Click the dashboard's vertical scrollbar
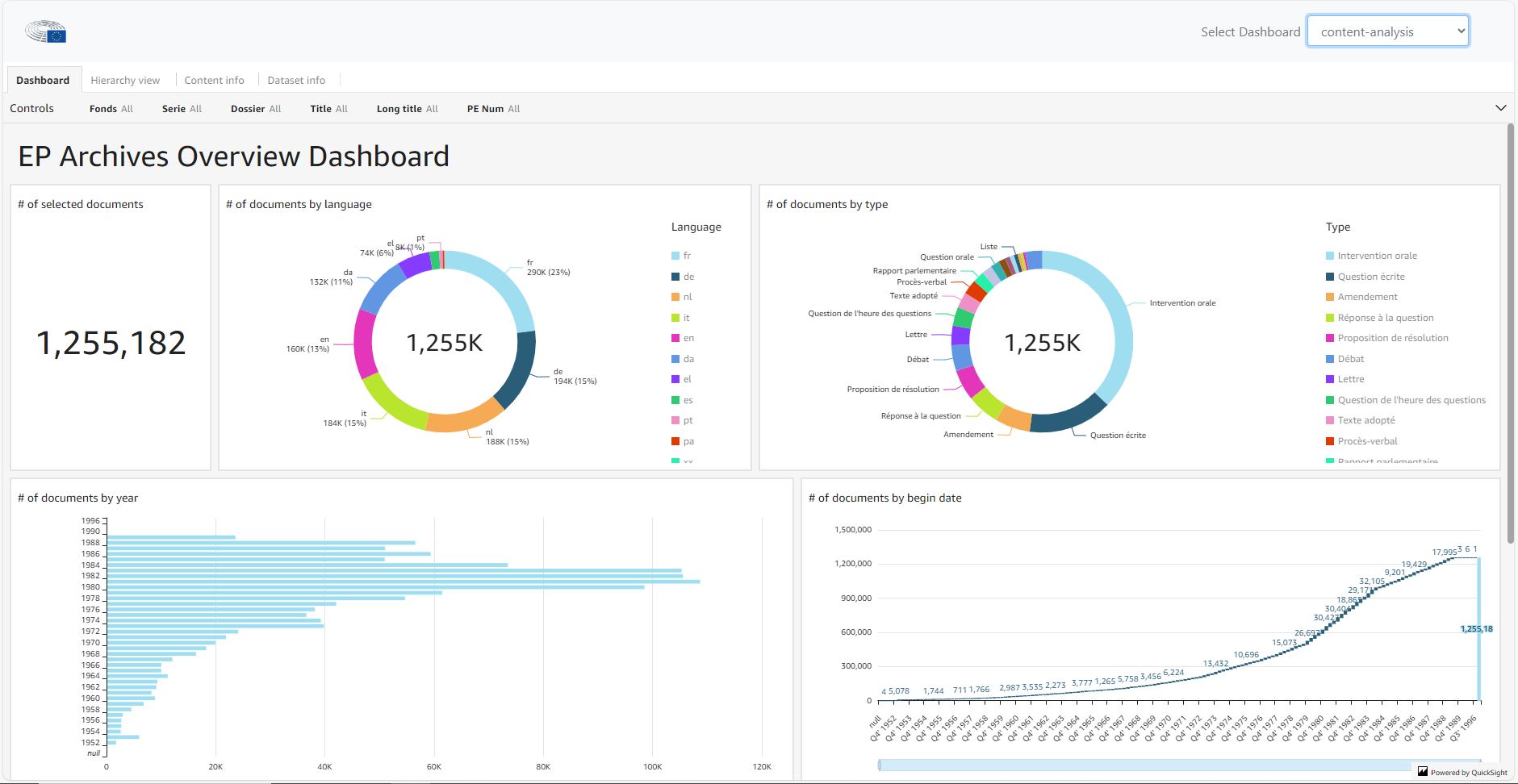The image size is (1518, 784). [1511, 333]
